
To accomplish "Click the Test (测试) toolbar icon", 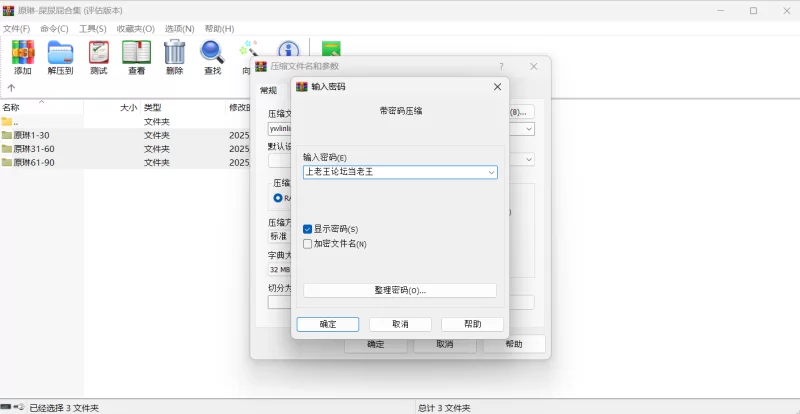I will (98, 52).
